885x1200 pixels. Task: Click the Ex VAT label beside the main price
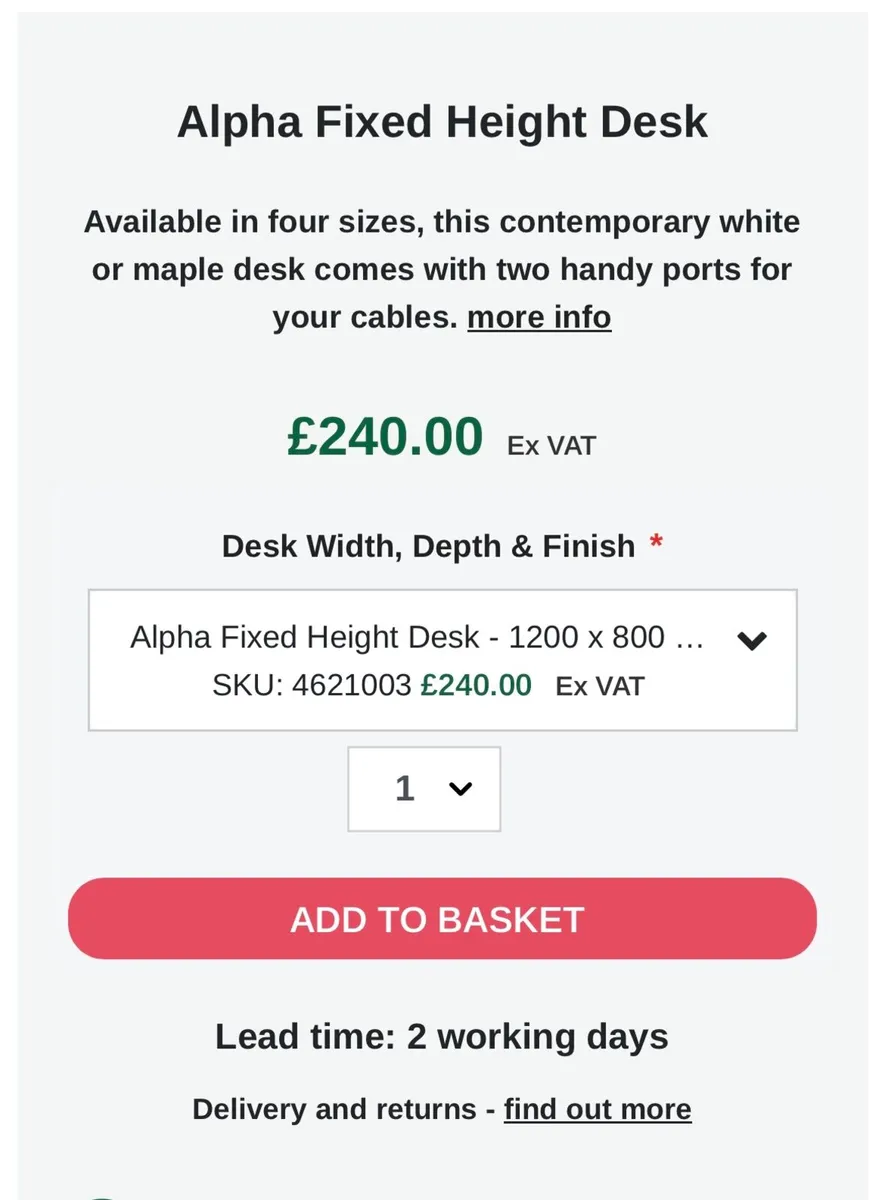click(551, 446)
